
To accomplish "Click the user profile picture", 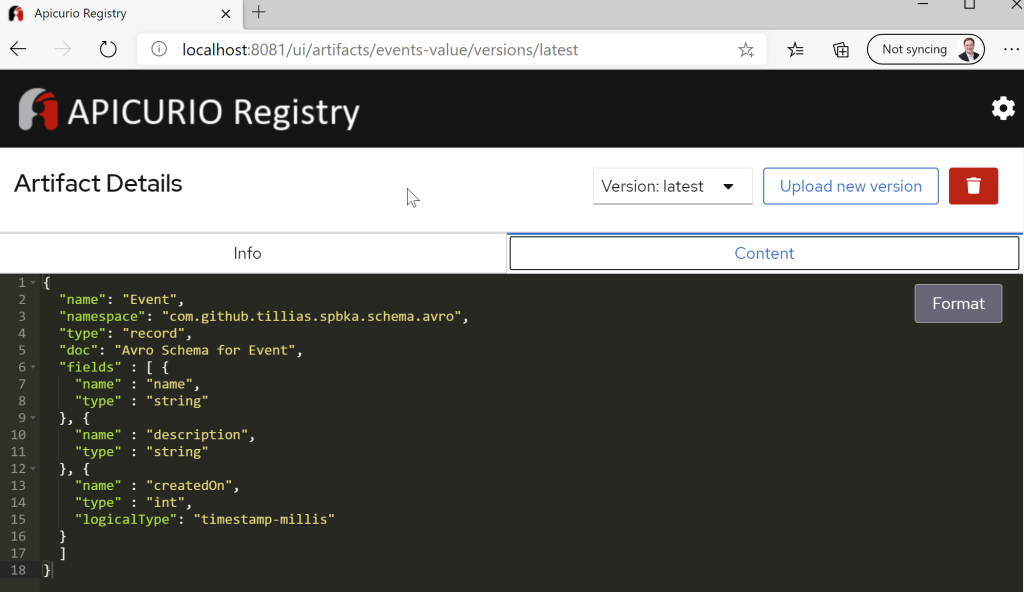I will point(968,48).
